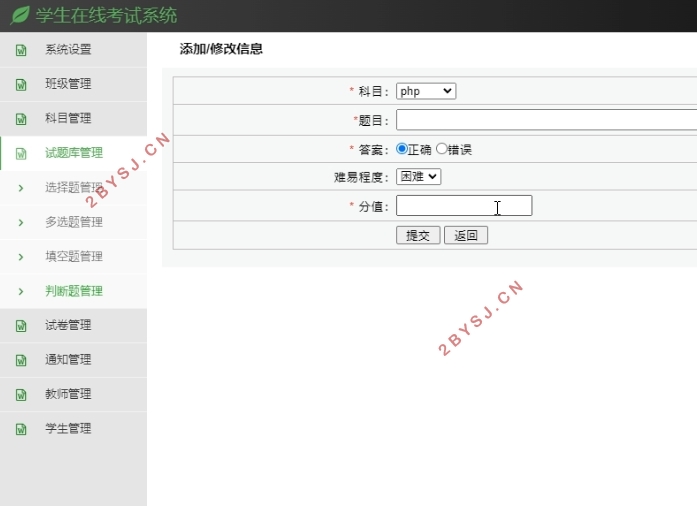Focus the 分值 input field

[x=464, y=205]
